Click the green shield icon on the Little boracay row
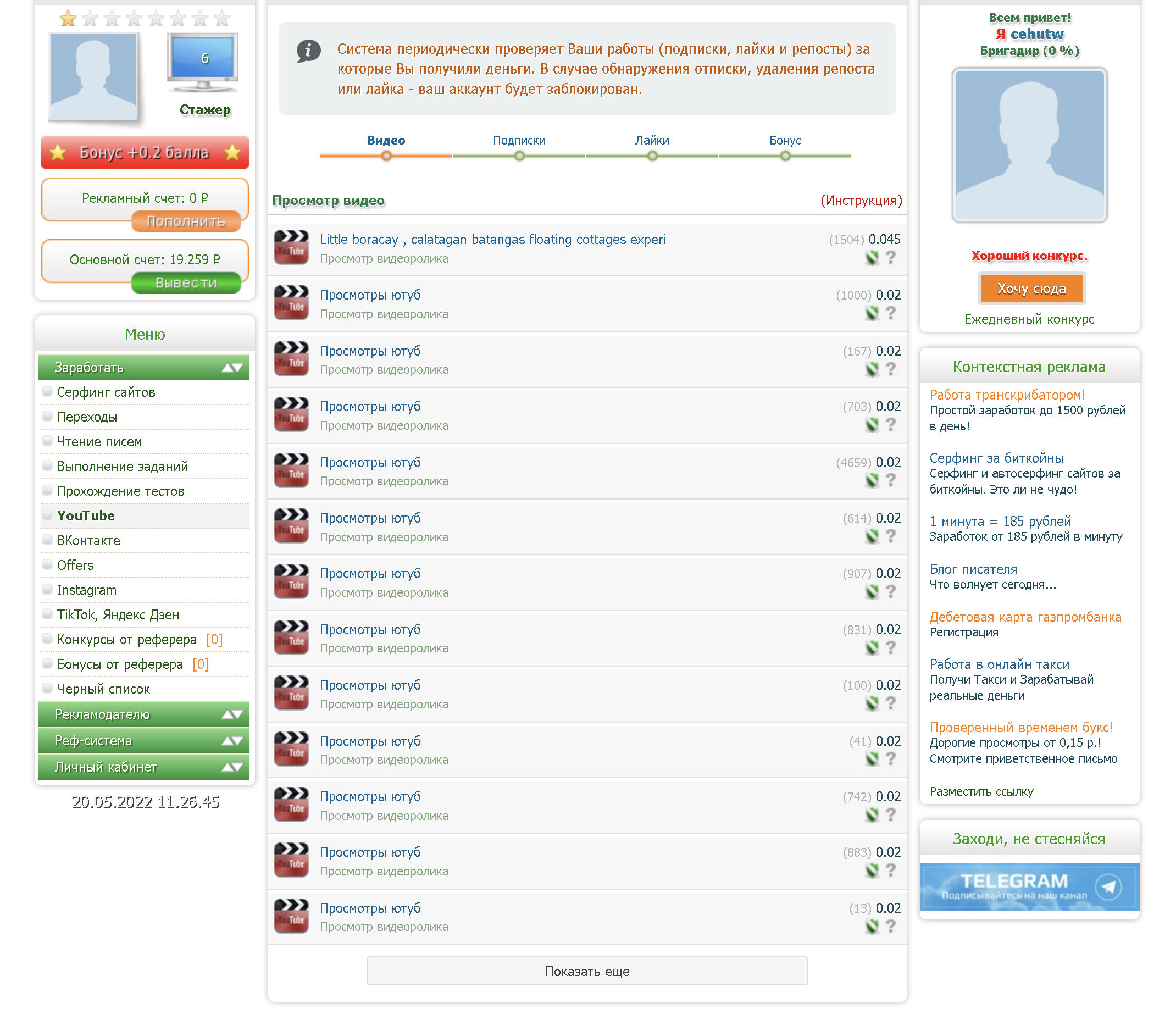This screenshot has height=1020, width=1176. coord(872,258)
